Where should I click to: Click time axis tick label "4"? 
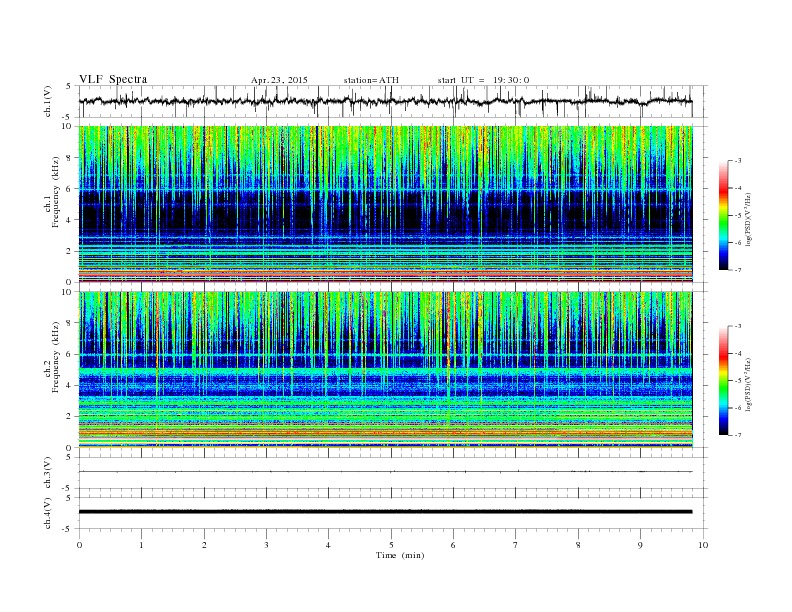point(328,545)
